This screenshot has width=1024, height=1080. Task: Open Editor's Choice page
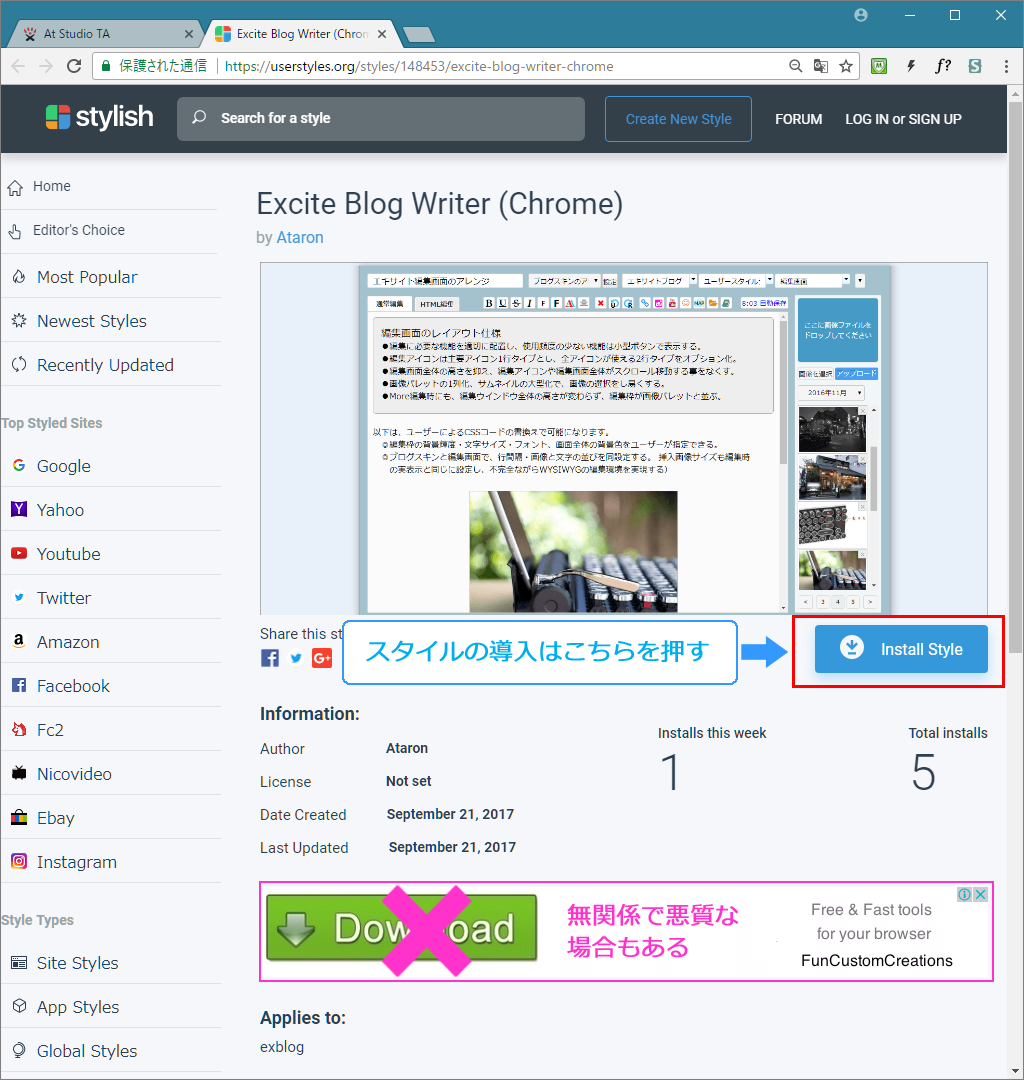click(x=79, y=230)
